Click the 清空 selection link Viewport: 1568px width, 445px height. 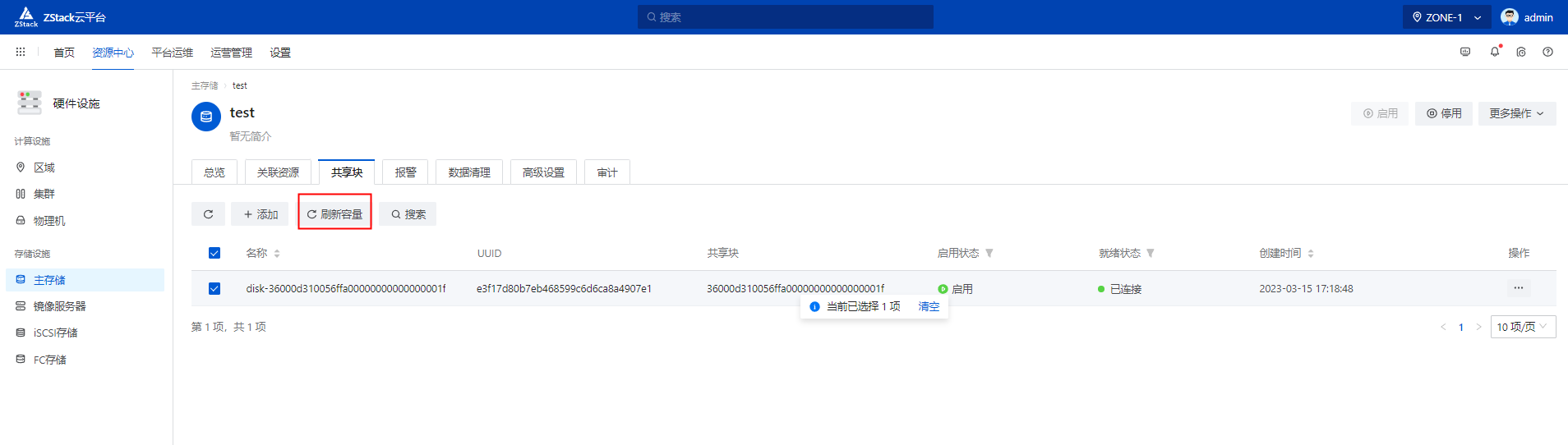(929, 306)
